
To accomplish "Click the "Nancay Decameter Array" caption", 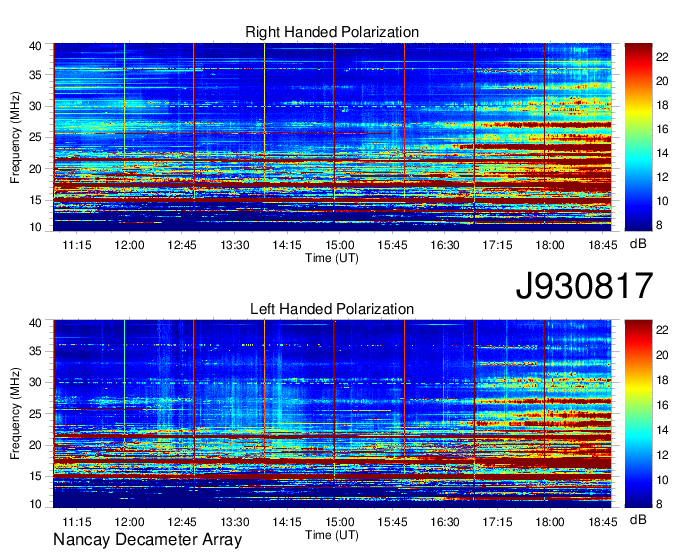I will [147, 540].
